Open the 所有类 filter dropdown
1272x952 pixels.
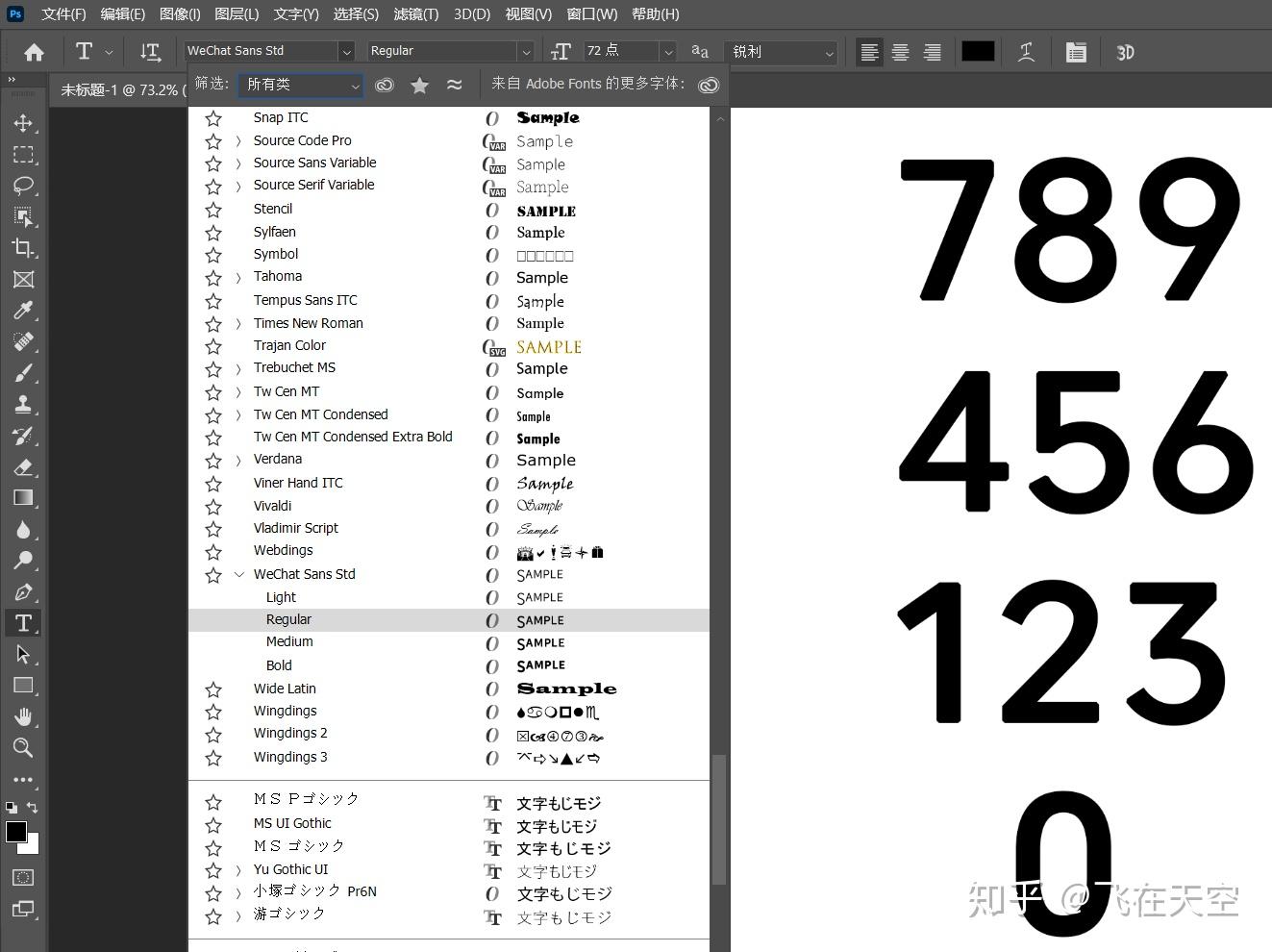point(300,85)
